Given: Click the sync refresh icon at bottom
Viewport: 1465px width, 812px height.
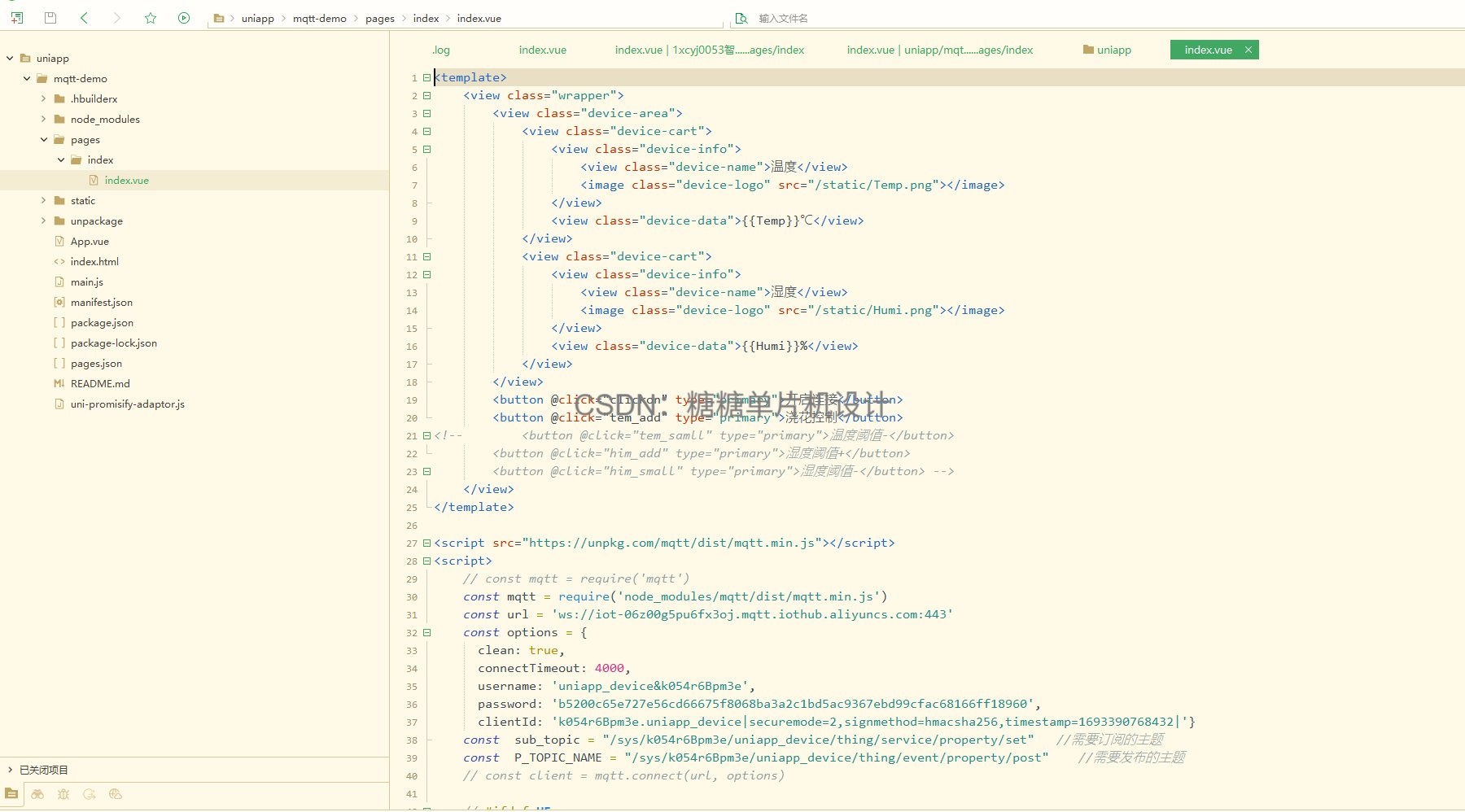Looking at the screenshot, I should (90, 794).
